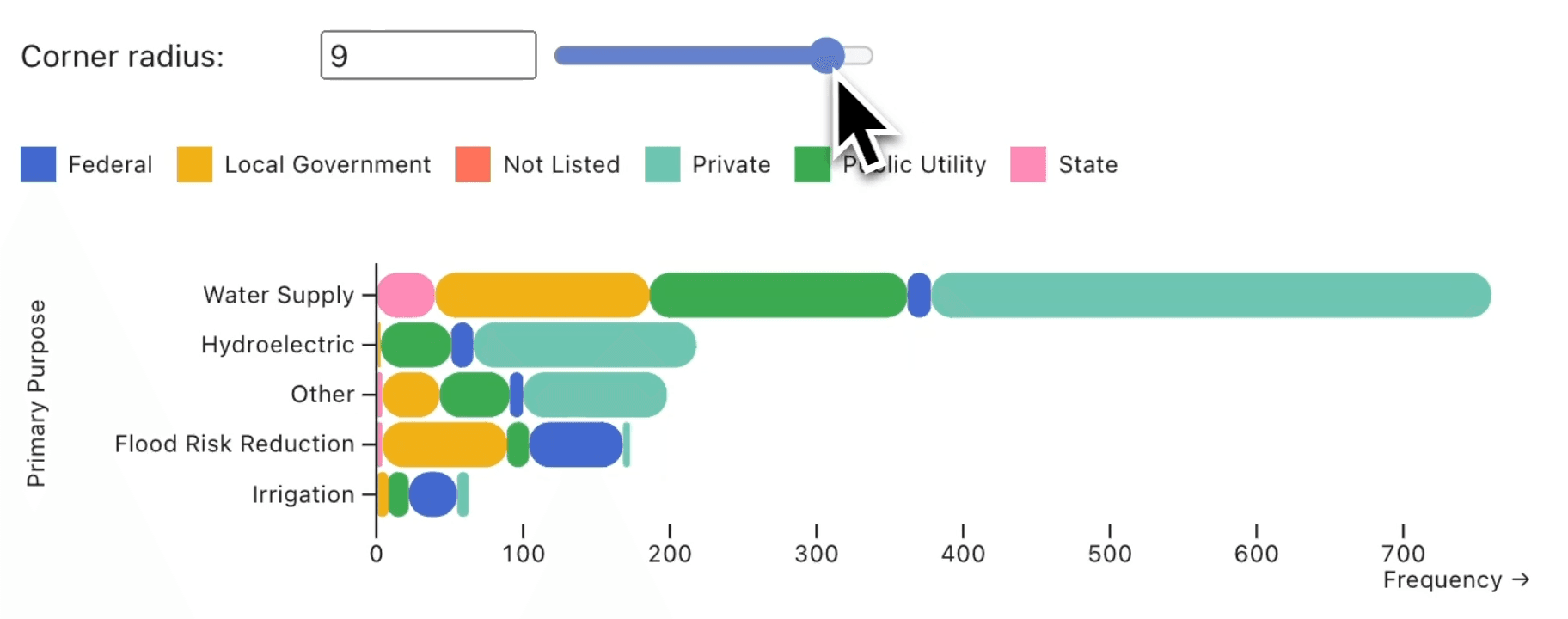Click the Corner radius slider thumb
Image resolution: width=1568 pixels, height=619 pixels.
(827, 55)
